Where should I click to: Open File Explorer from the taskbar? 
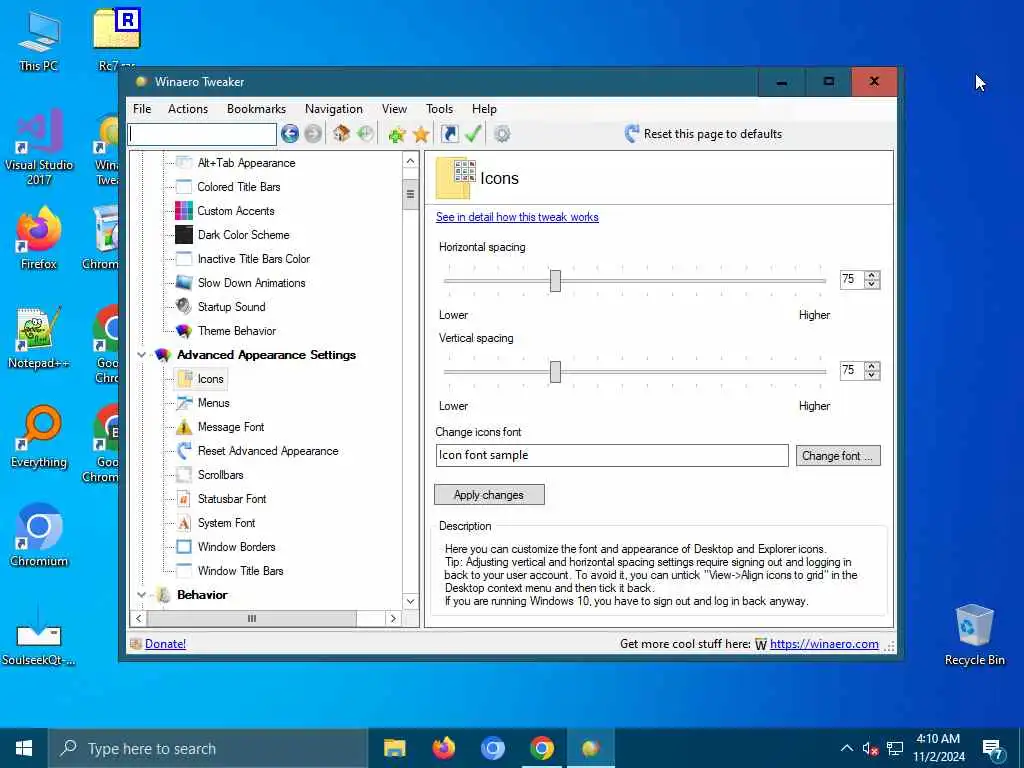394,748
